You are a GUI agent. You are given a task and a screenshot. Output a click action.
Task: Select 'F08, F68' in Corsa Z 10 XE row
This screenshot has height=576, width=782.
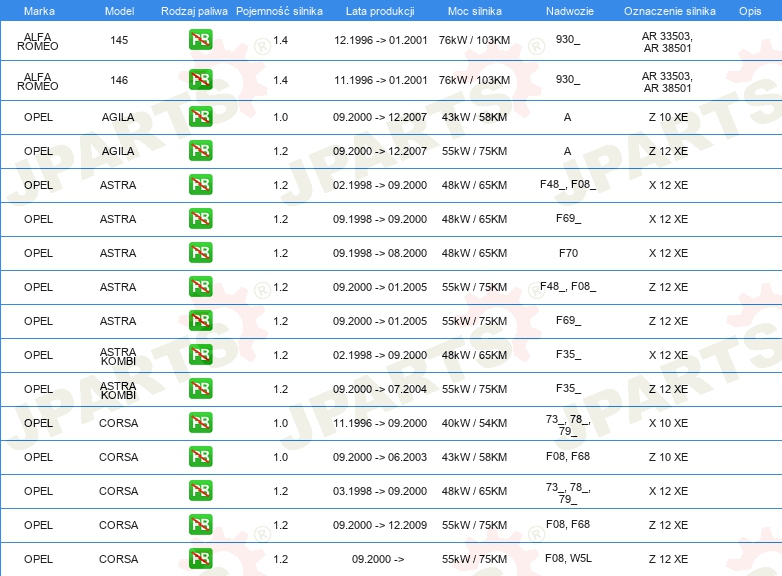568,456
